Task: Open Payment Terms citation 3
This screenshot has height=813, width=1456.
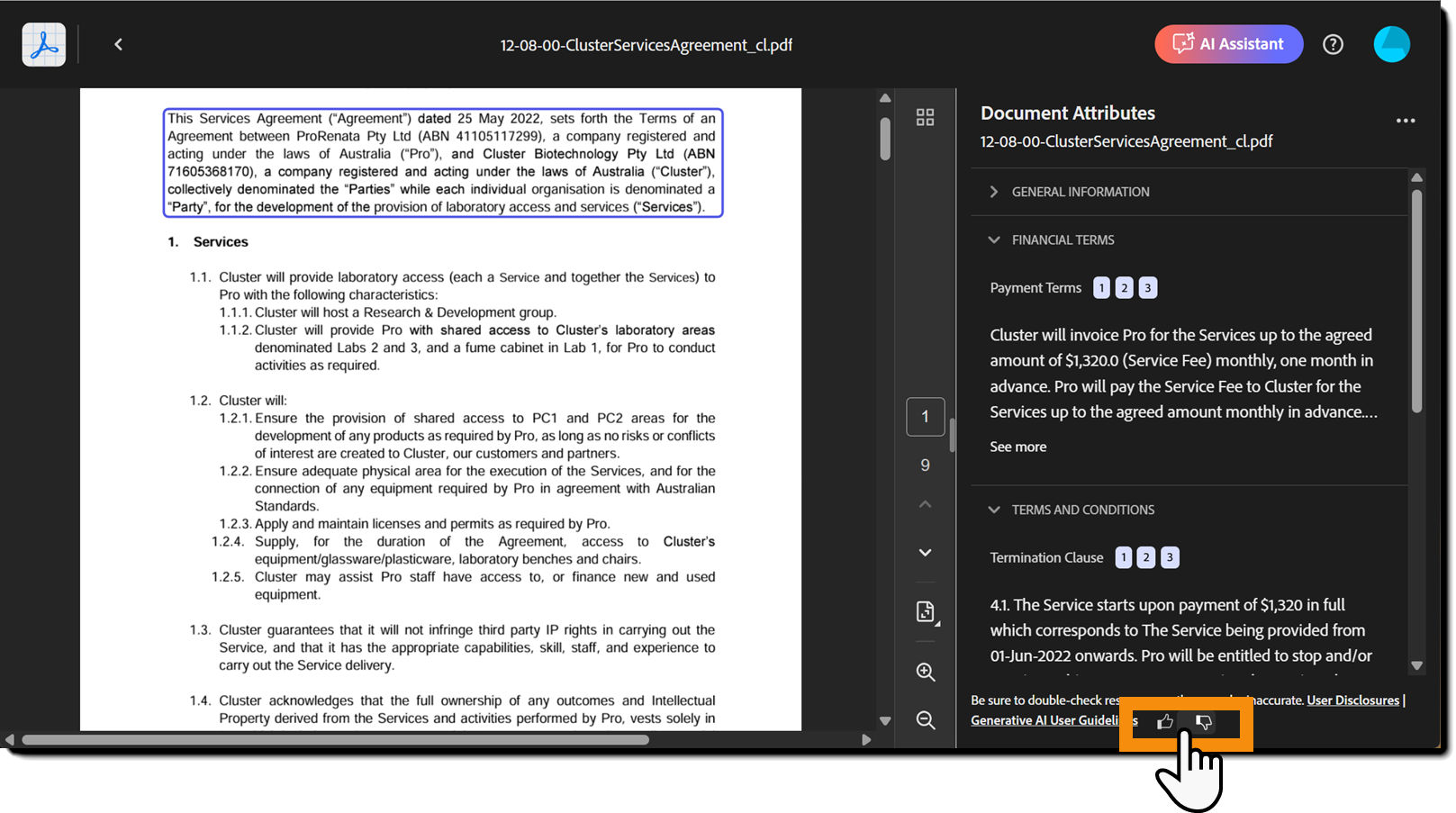Action: coord(1148,288)
